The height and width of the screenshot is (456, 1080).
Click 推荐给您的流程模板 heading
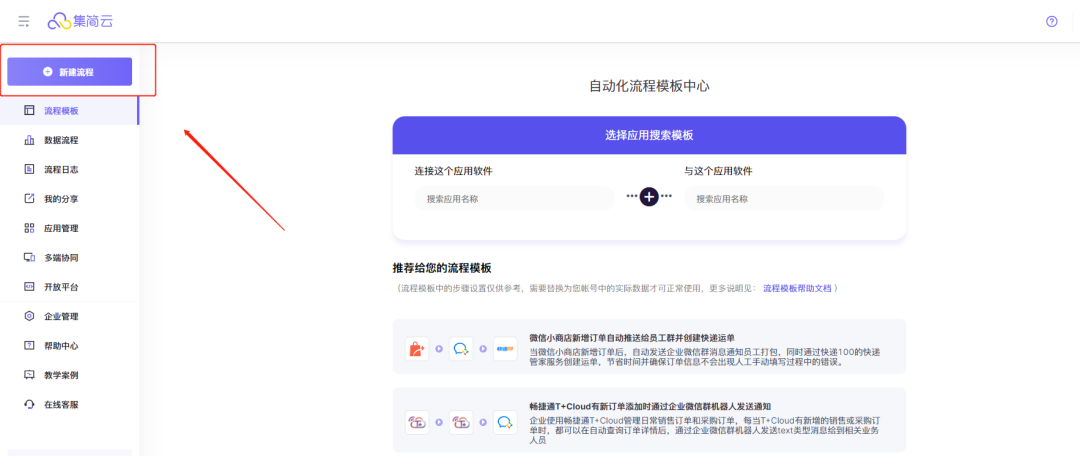tap(442, 268)
